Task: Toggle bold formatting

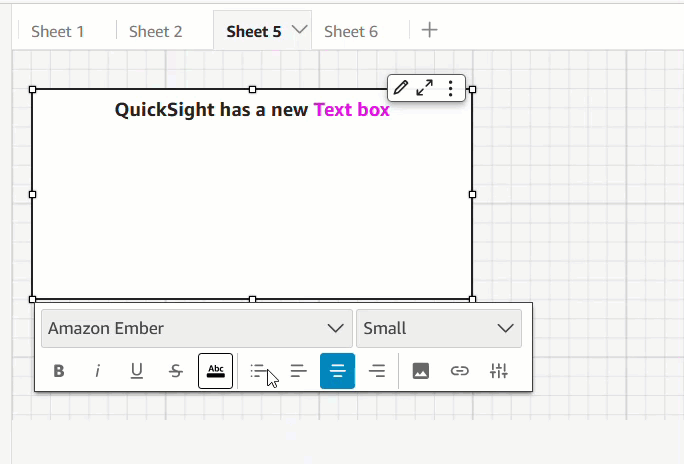Action: 59,371
